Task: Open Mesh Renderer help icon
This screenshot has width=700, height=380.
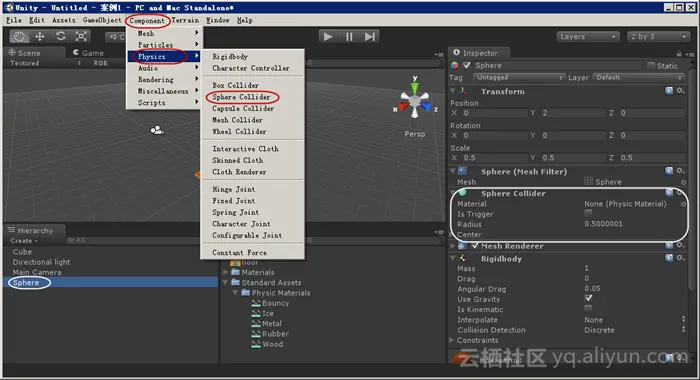Action: (x=668, y=246)
